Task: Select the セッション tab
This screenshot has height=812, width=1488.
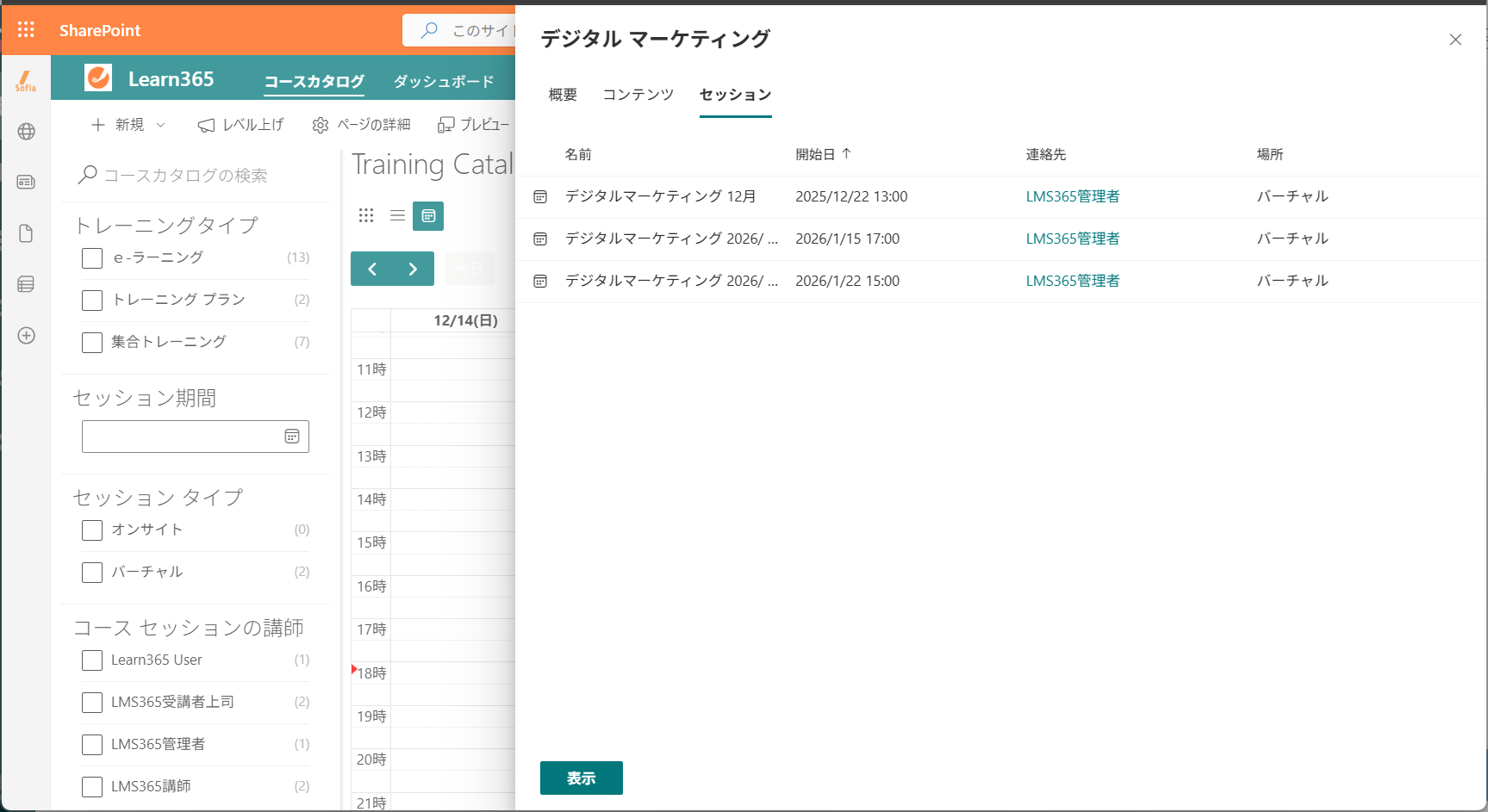Action: point(735,95)
